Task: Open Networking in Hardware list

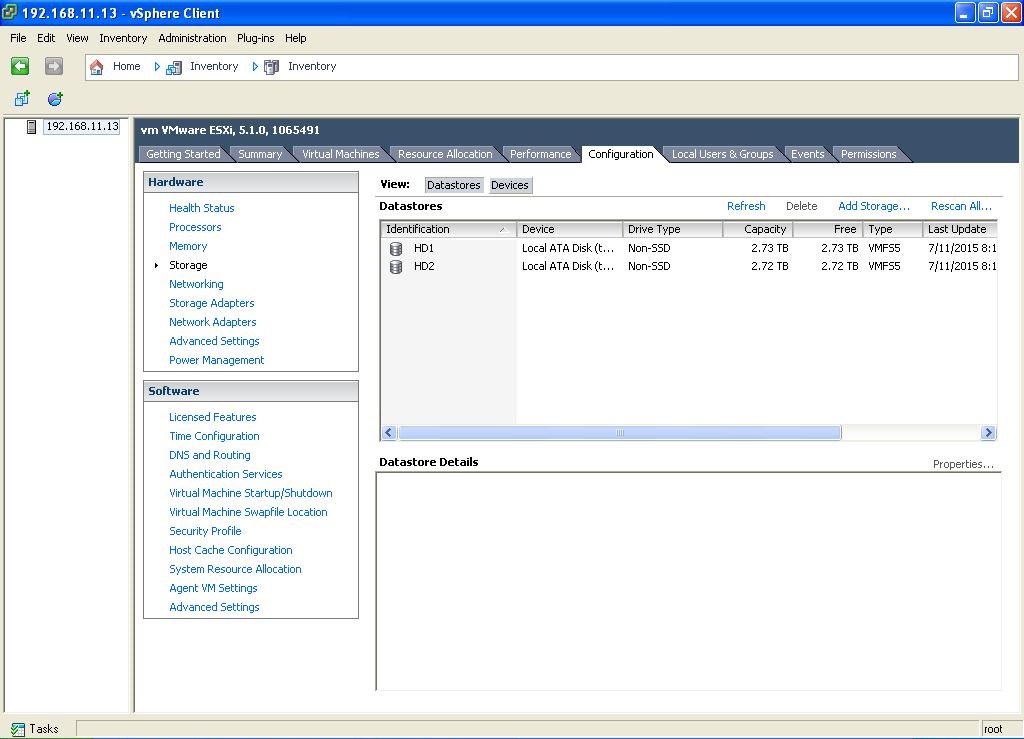Action: (x=196, y=284)
